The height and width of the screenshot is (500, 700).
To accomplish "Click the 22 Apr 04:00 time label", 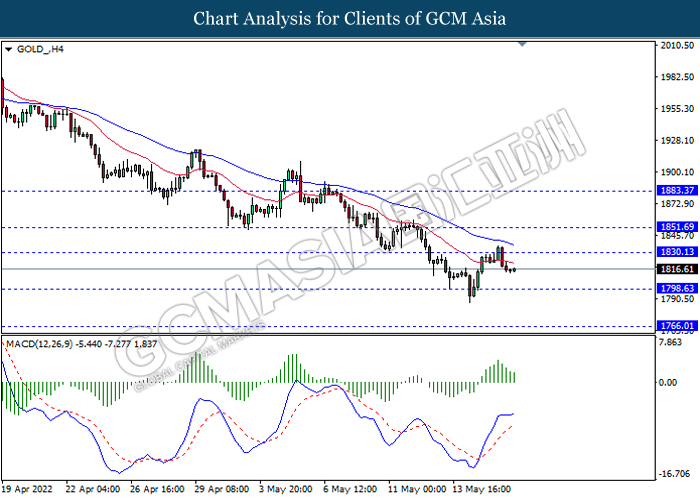I will pyautogui.click(x=93, y=489).
